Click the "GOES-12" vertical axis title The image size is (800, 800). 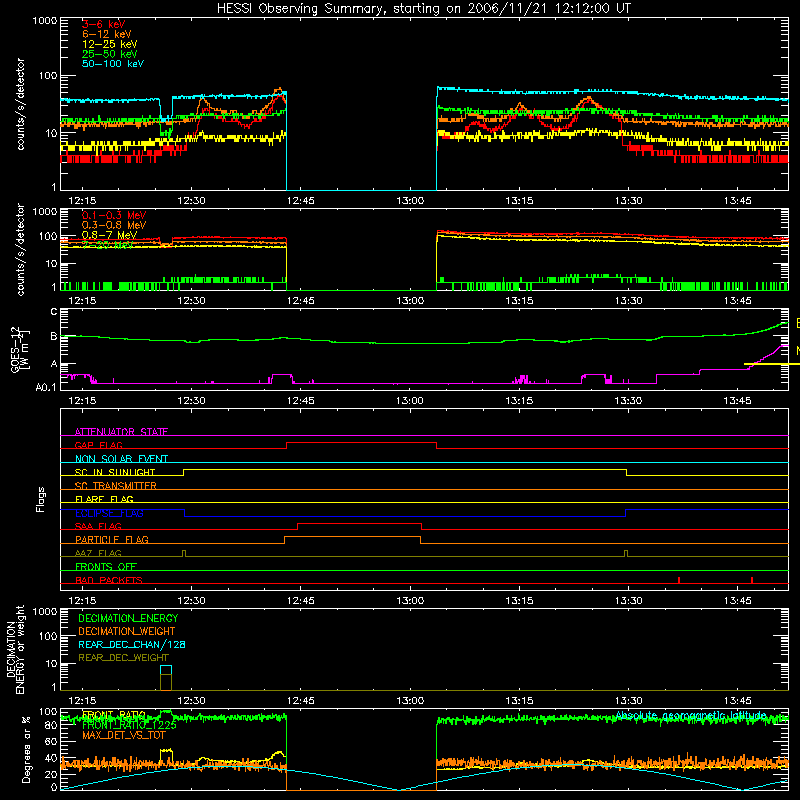(15, 350)
